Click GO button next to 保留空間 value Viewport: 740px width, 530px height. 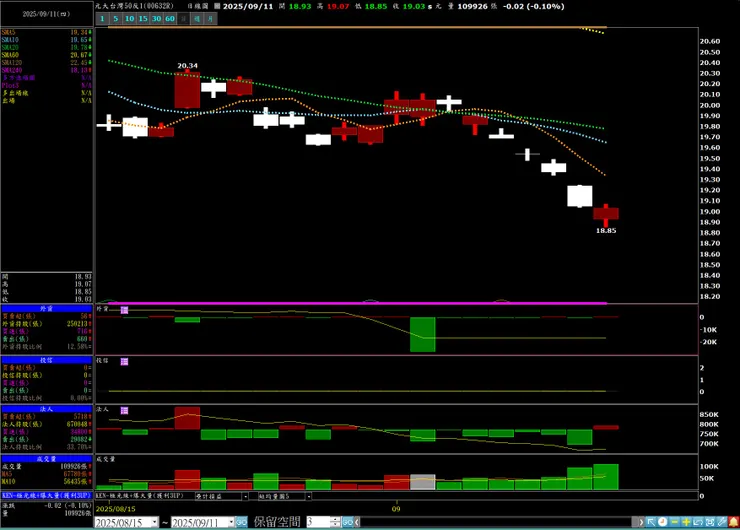pos(347,522)
